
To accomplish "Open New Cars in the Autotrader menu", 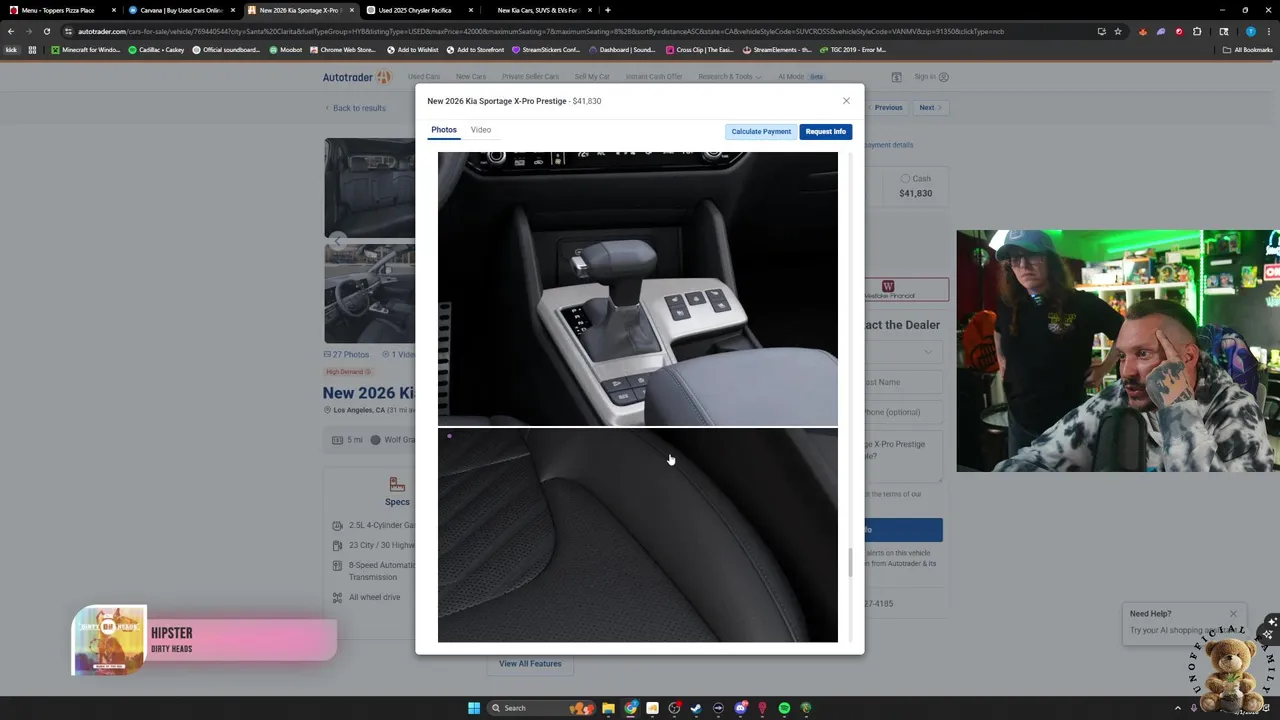I will pyautogui.click(x=471, y=77).
